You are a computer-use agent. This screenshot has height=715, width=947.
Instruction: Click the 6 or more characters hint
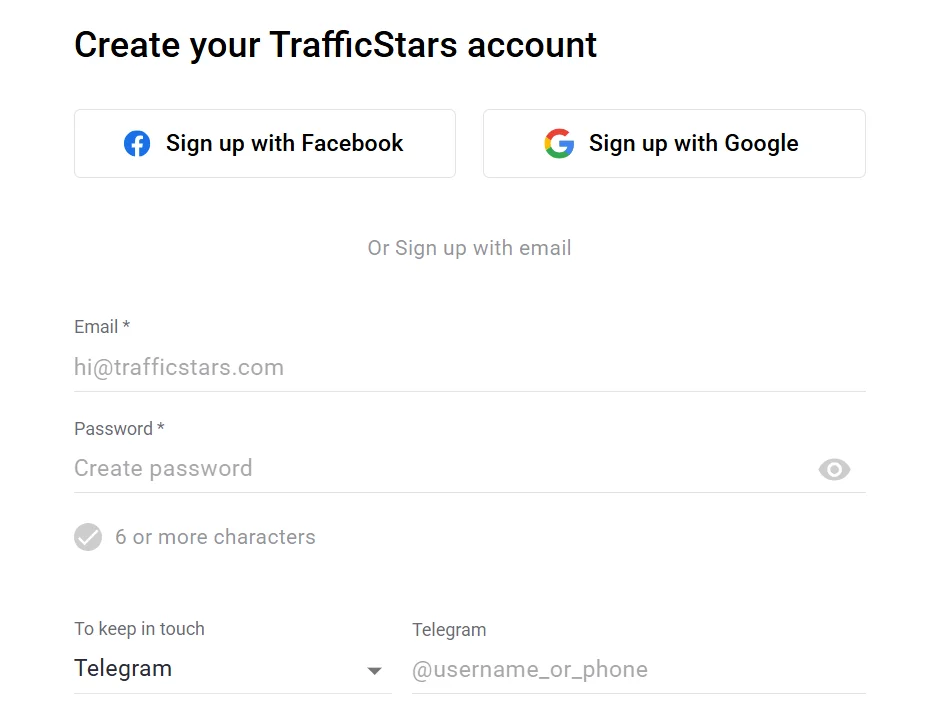pos(215,537)
